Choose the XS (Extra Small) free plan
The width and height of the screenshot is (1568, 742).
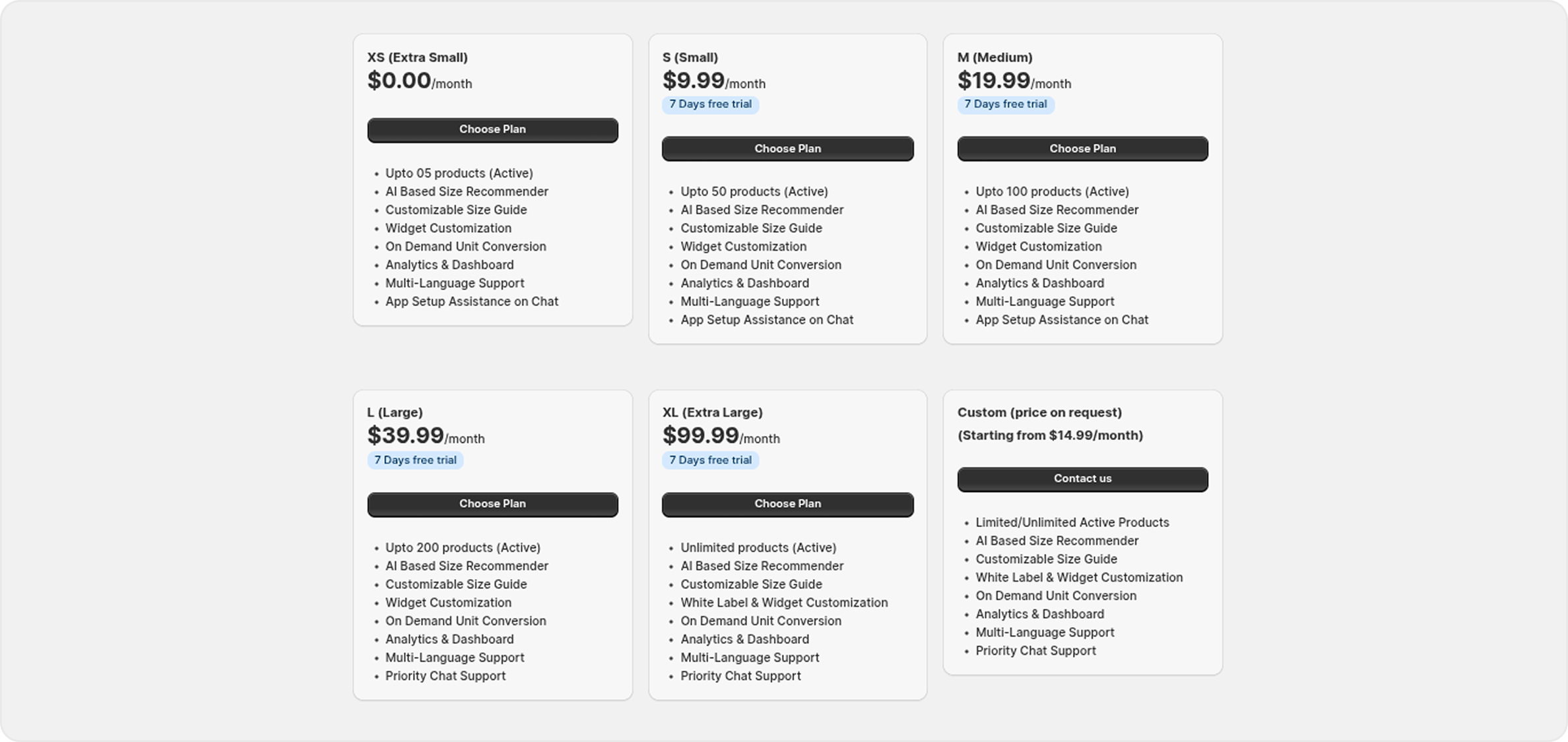(x=492, y=130)
